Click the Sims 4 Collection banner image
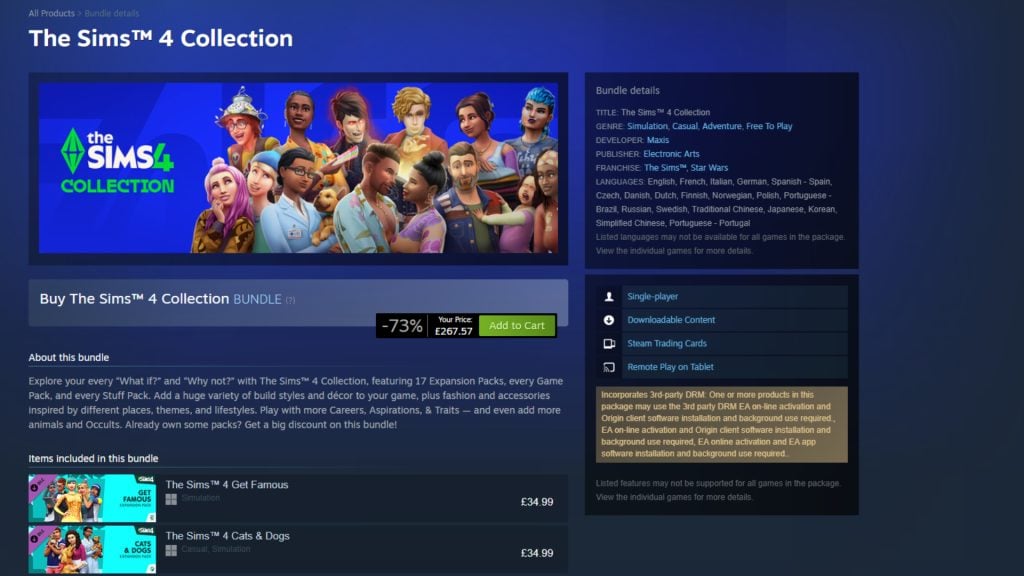This screenshot has width=1024, height=576. pos(298,168)
